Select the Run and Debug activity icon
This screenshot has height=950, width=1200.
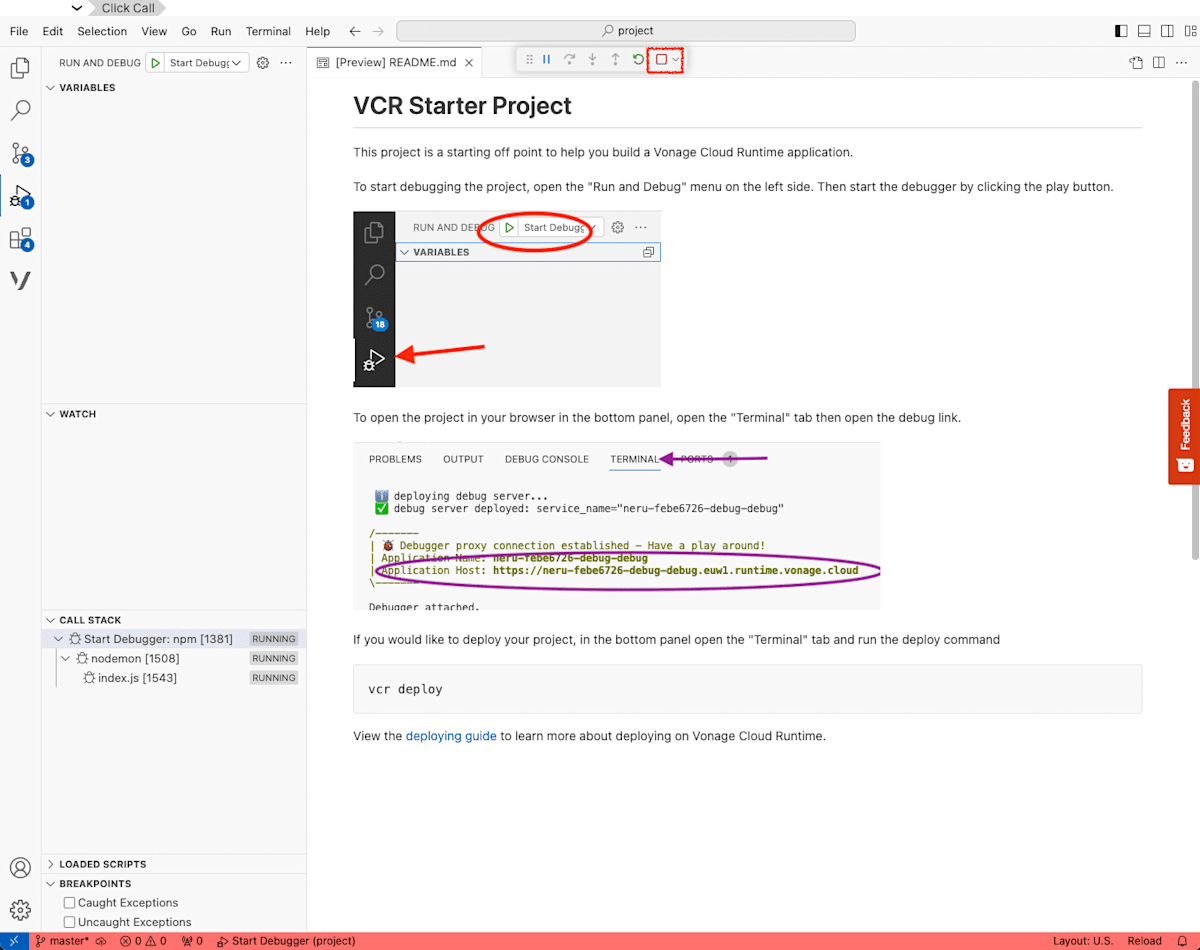20,196
